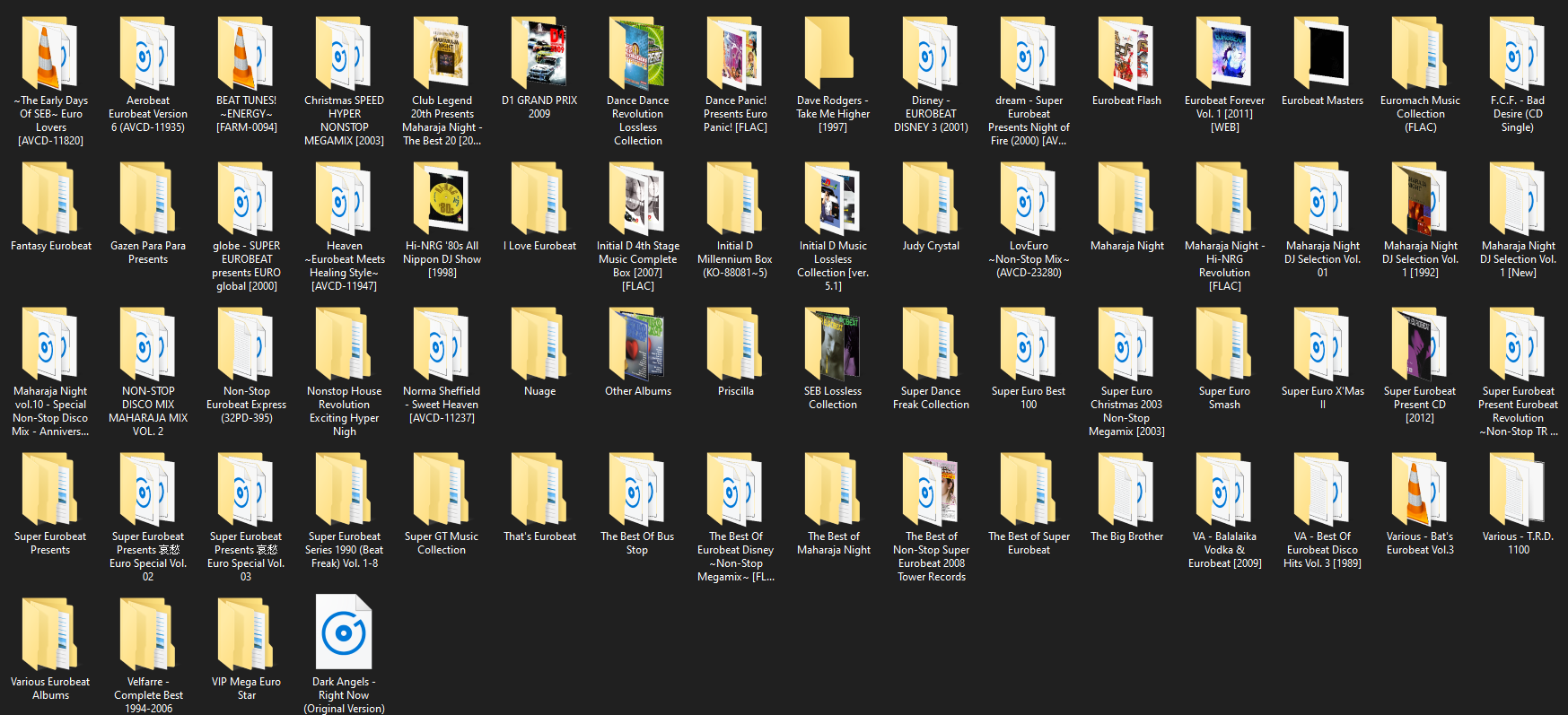Click the D1 GRAND PRIX 2009 folder icon
Image resolution: width=1568 pixels, height=715 pixels.
click(x=539, y=54)
